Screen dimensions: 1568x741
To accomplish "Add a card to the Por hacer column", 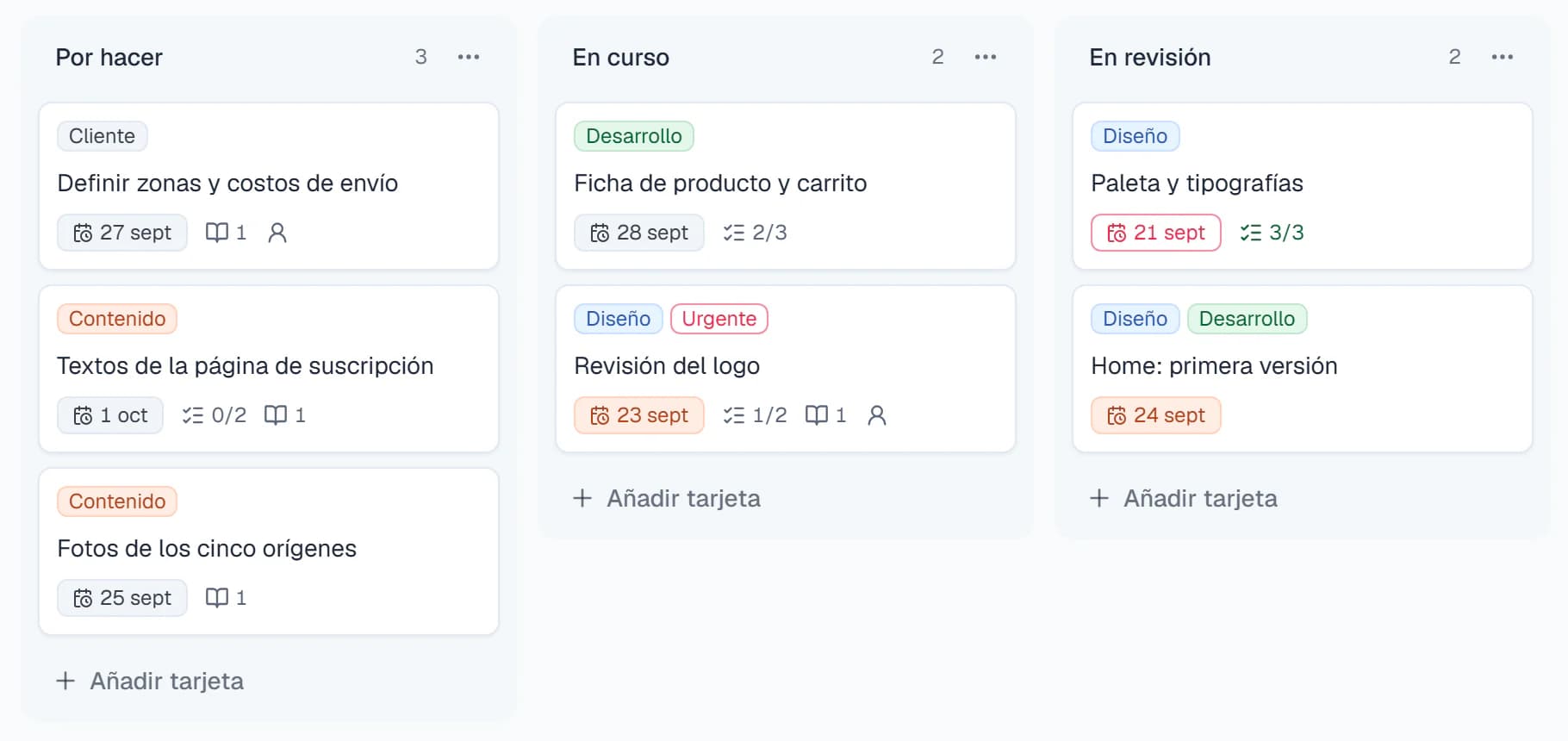I will (x=150, y=681).
